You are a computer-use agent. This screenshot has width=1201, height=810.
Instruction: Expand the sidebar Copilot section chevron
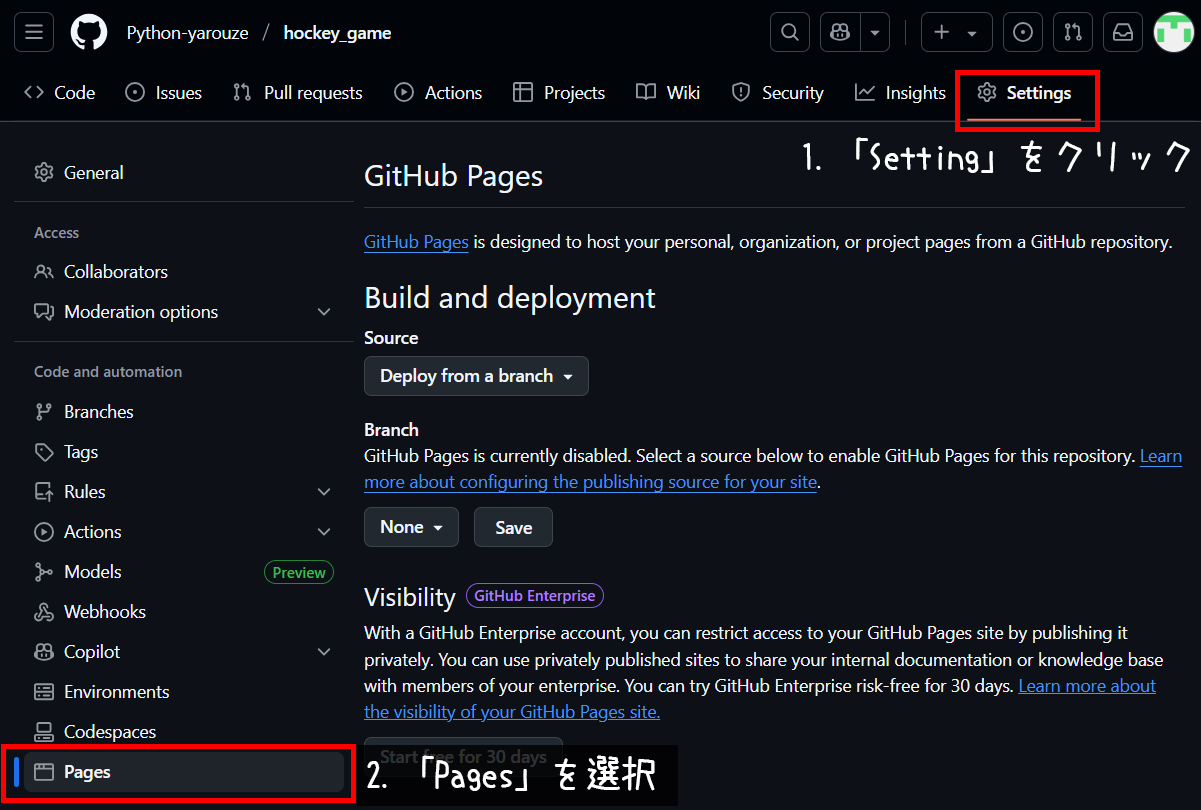point(324,652)
